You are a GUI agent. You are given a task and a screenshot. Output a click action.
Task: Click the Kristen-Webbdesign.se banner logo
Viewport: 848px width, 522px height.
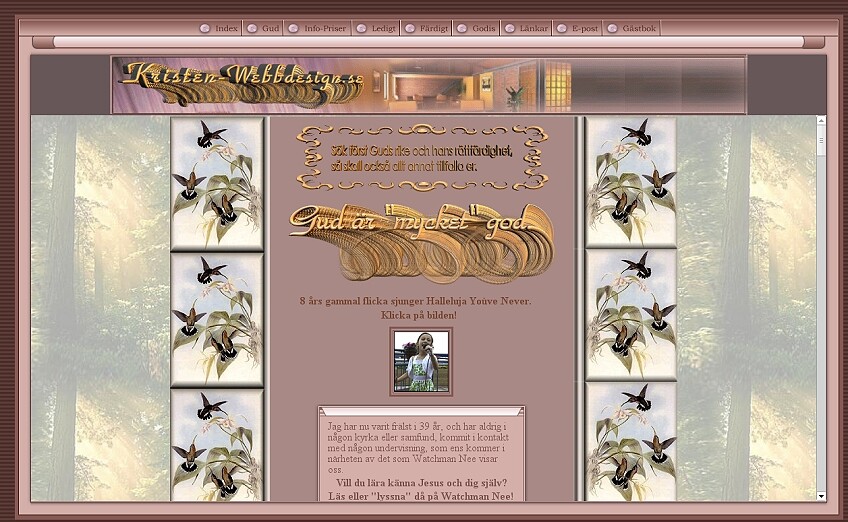pos(240,84)
